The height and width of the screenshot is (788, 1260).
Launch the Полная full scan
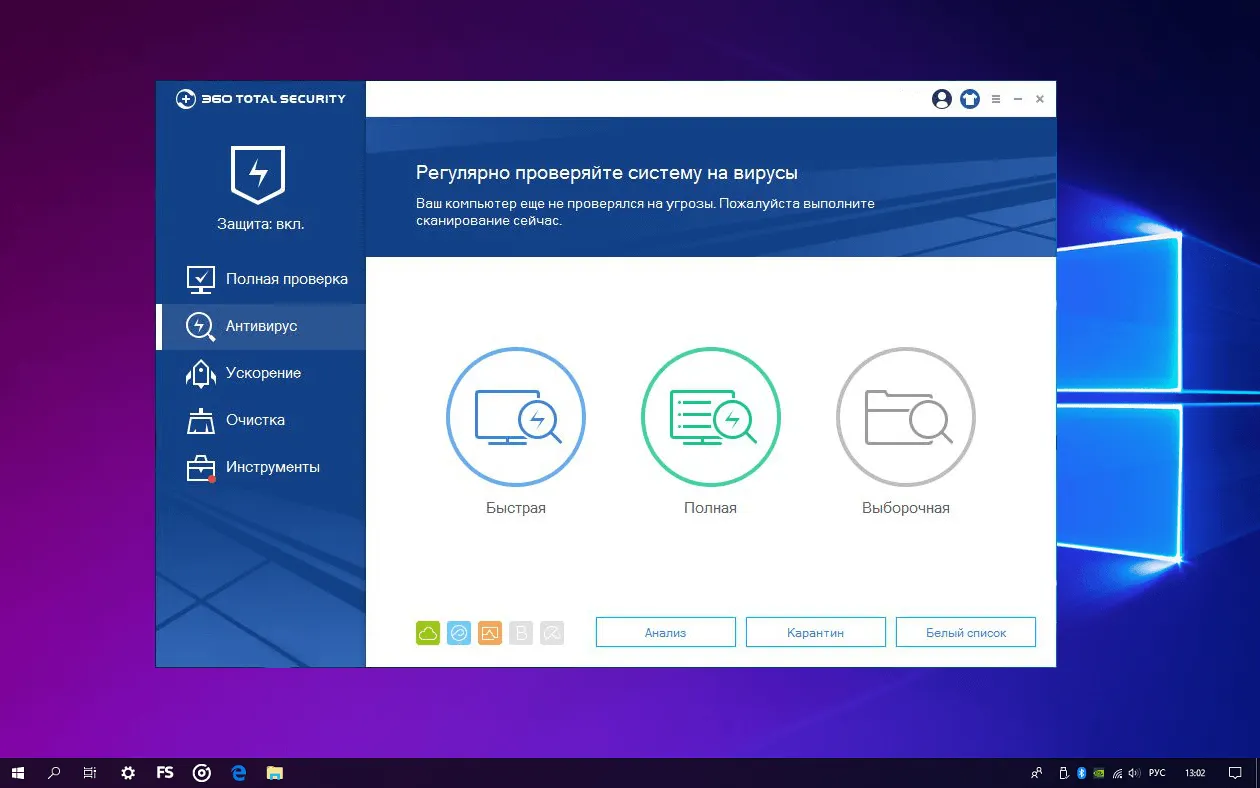(x=710, y=417)
